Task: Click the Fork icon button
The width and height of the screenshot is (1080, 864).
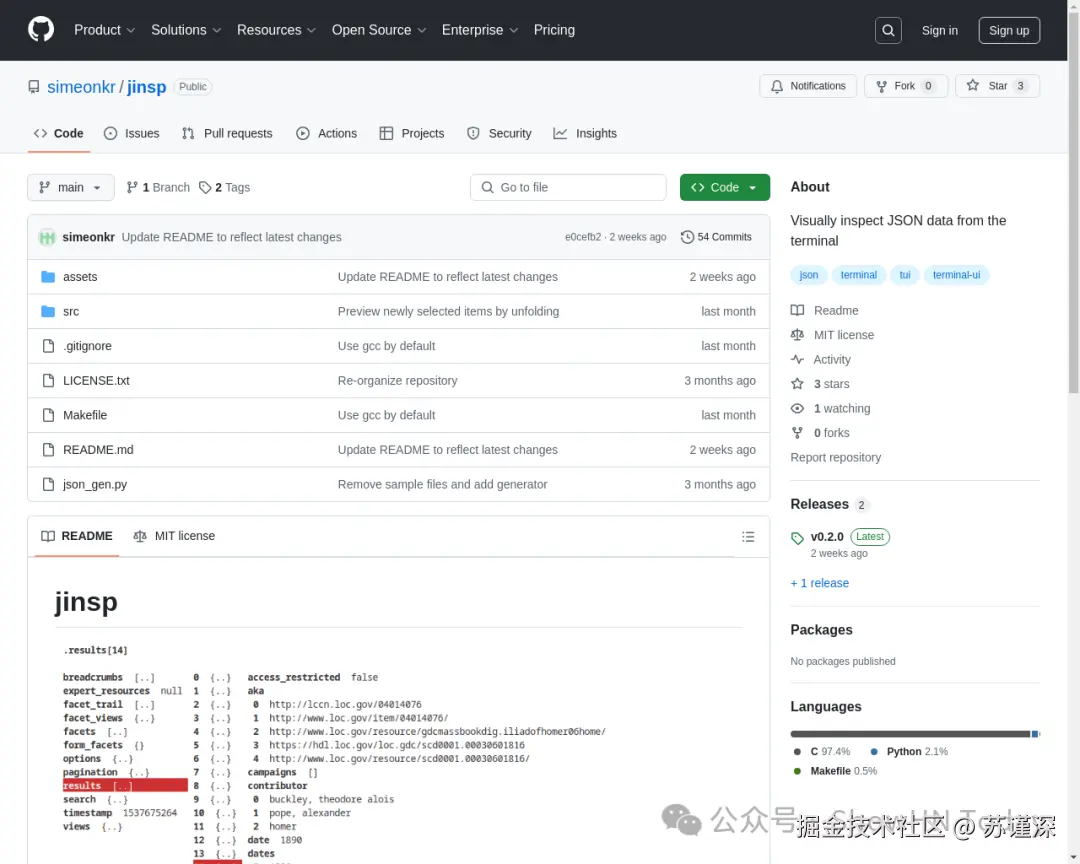Action: point(881,86)
